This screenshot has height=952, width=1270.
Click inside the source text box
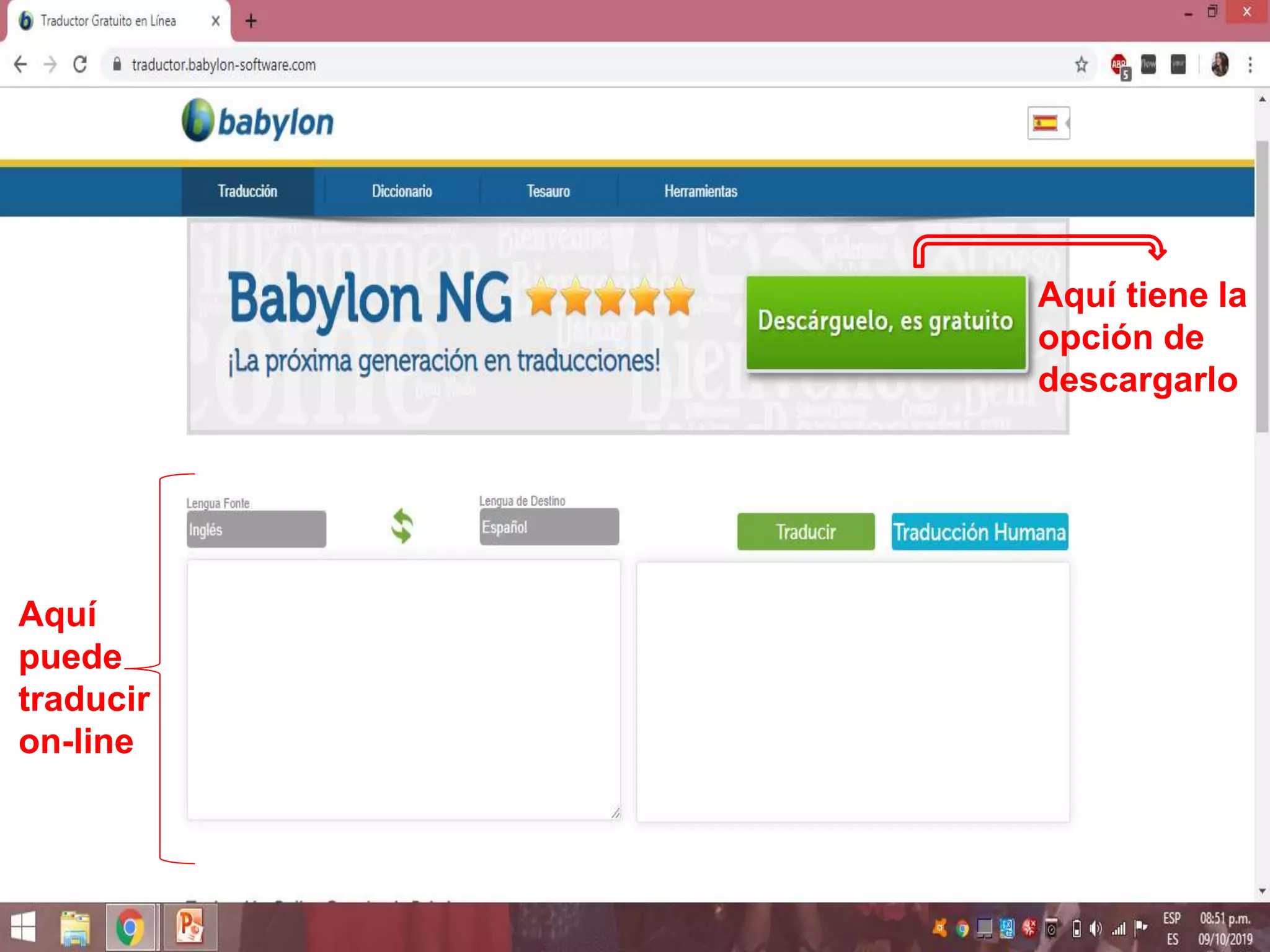403,689
